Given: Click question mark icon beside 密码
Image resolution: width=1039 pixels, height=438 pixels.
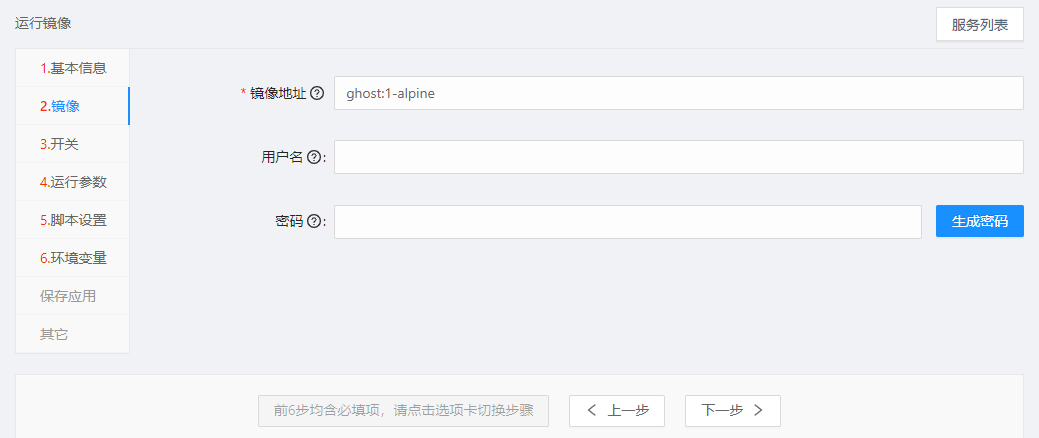Looking at the screenshot, I should coord(314,222).
